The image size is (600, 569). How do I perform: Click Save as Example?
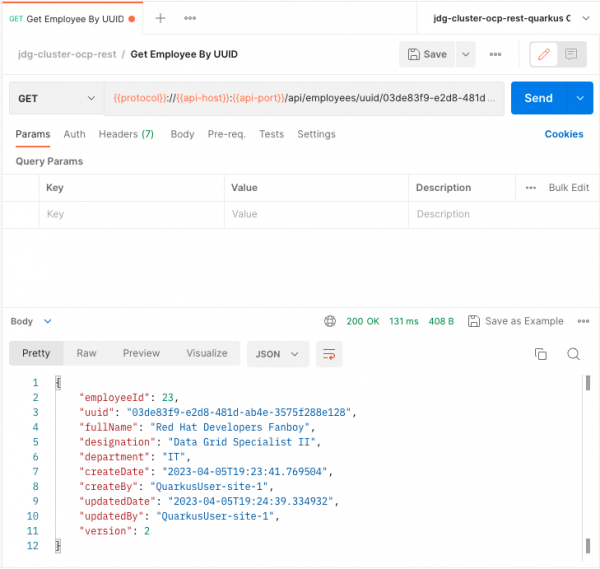tap(515, 321)
